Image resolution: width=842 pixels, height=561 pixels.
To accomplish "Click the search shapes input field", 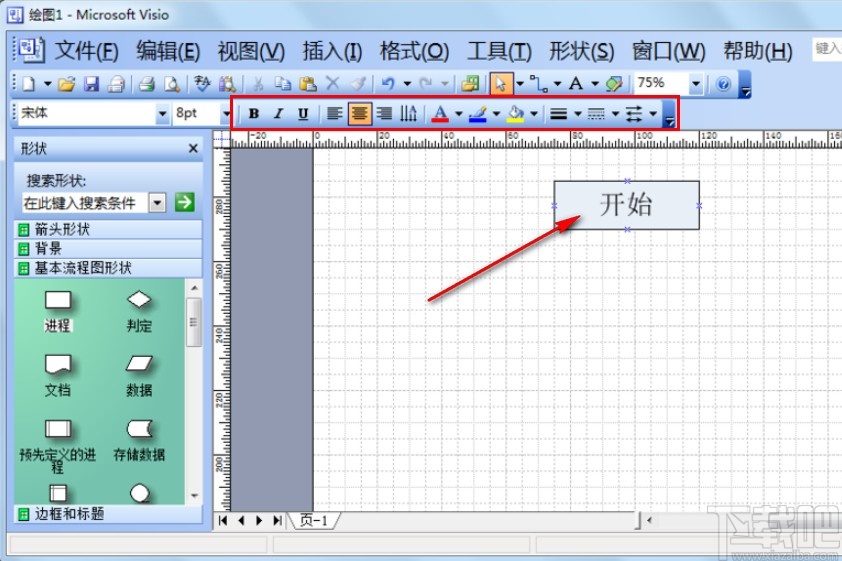I will pyautogui.click(x=85, y=203).
